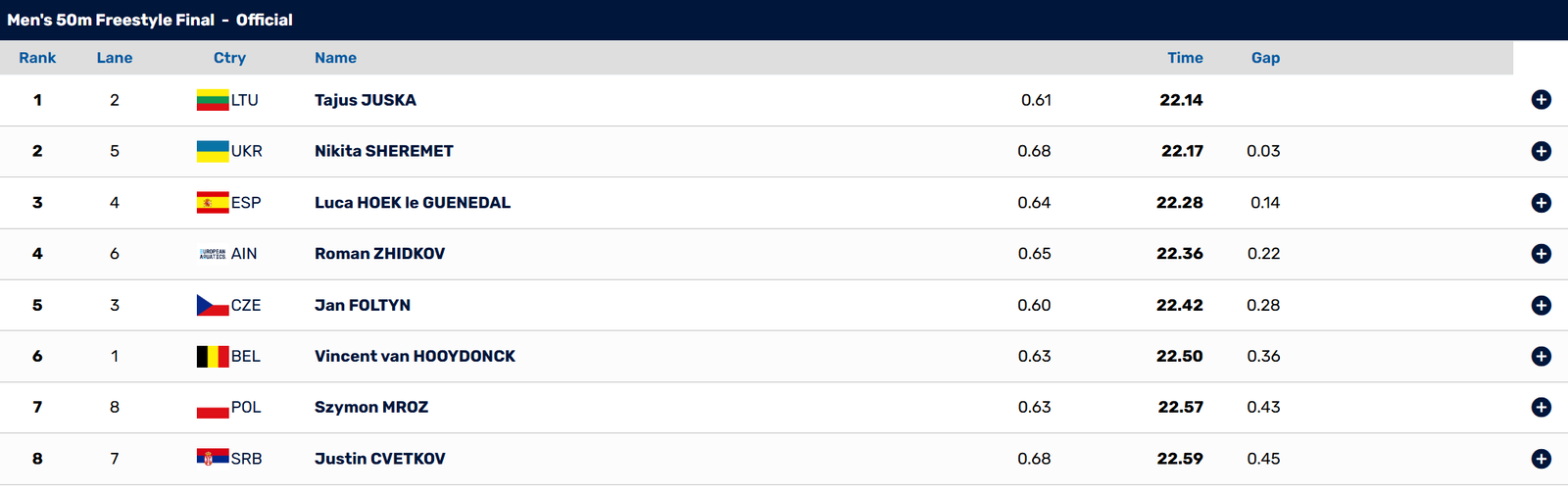Expand Justin CVETKOV's row plus icon
The width and height of the screenshot is (1568, 497).
click(x=1541, y=459)
